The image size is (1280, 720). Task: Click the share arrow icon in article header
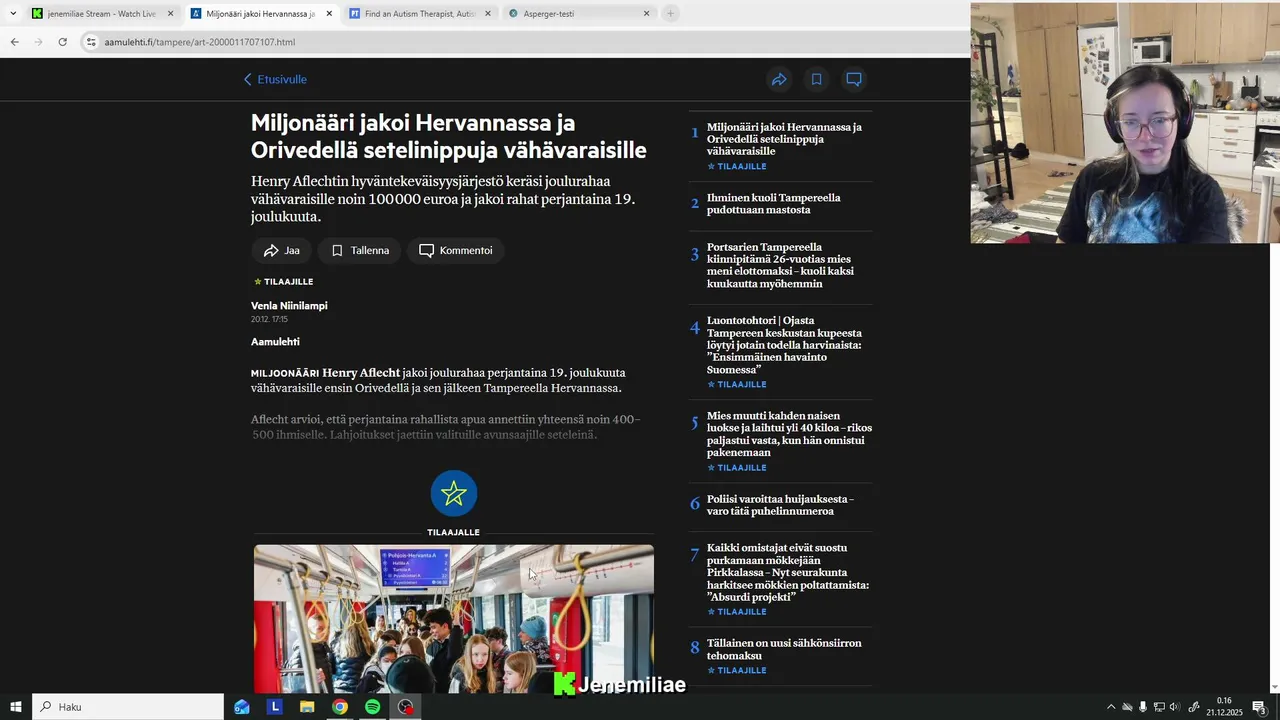pos(779,79)
